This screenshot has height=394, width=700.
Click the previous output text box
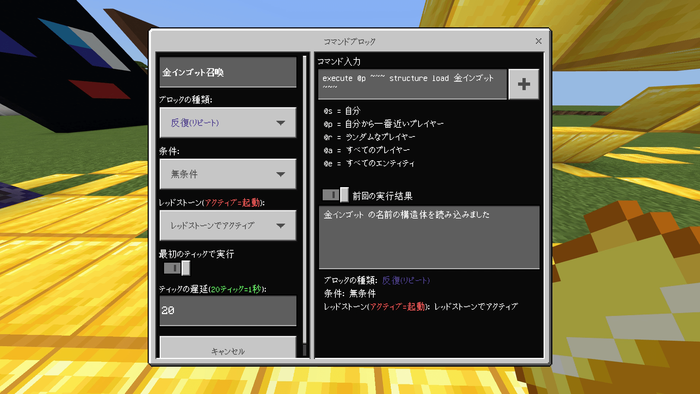[x=429, y=237]
